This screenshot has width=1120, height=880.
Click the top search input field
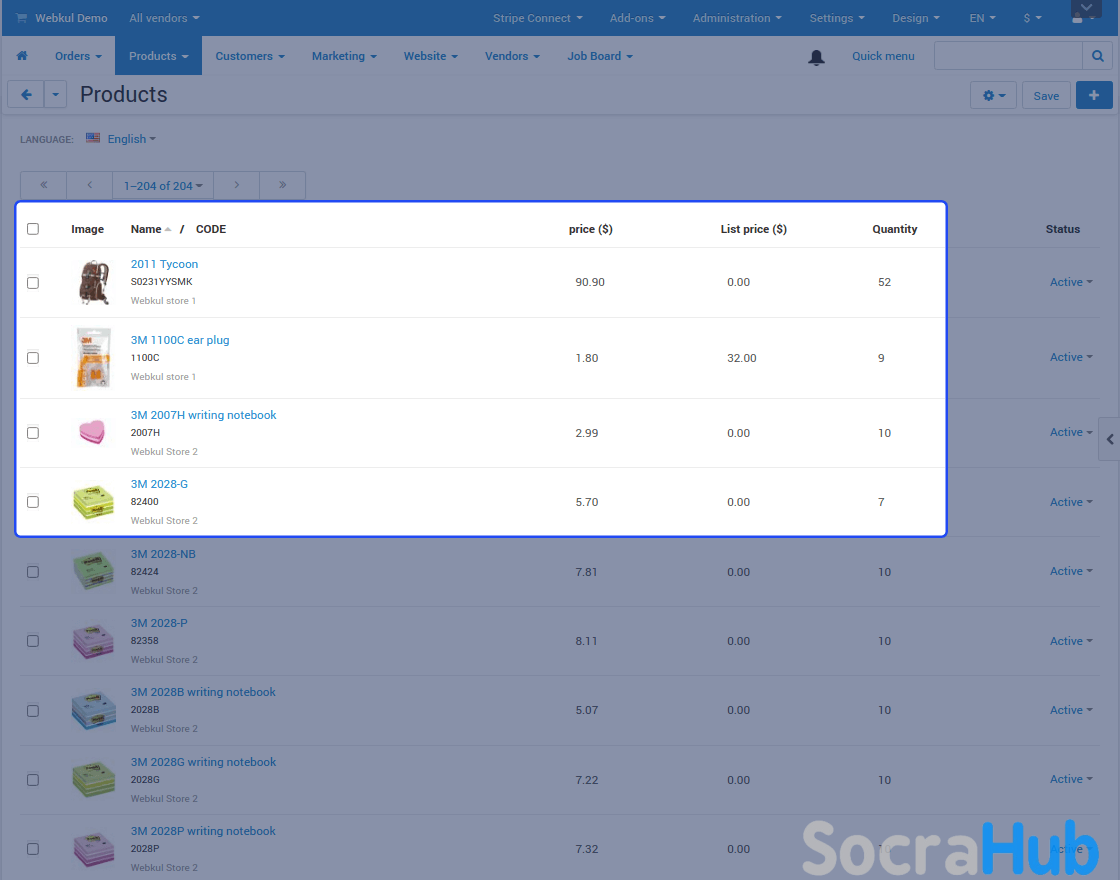(x=1009, y=56)
